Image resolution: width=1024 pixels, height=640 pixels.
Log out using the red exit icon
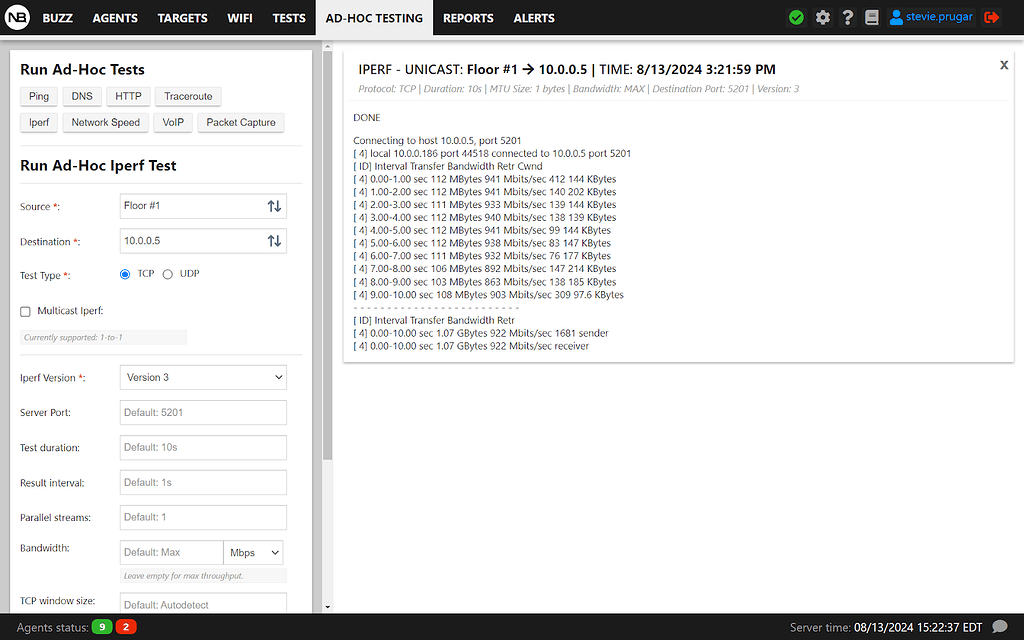coord(991,17)
